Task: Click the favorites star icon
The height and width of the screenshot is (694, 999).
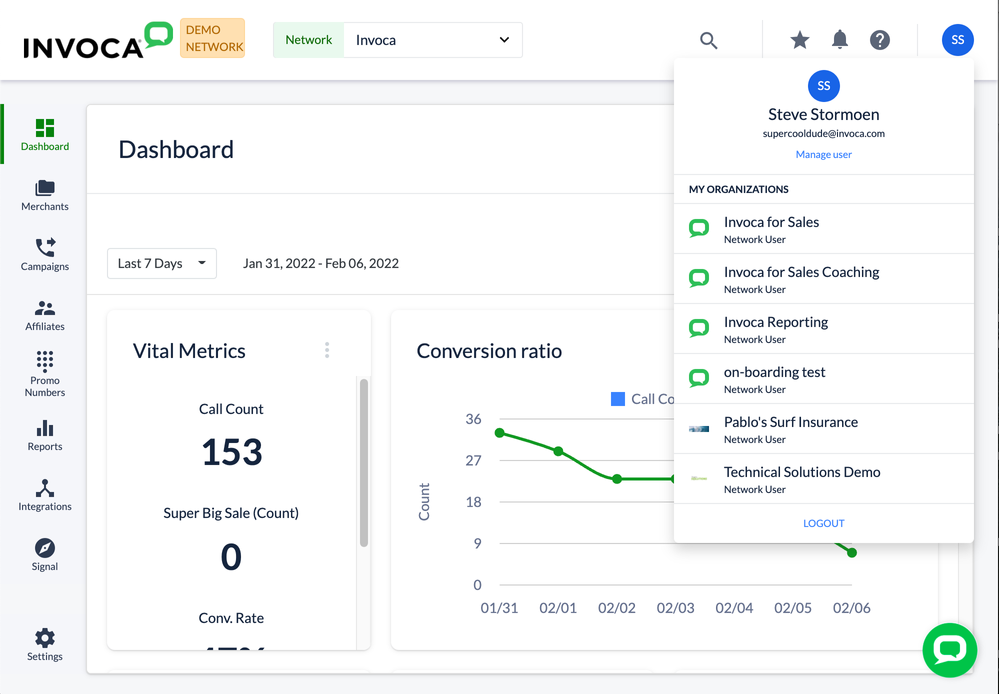Action: tap(800, 40)
